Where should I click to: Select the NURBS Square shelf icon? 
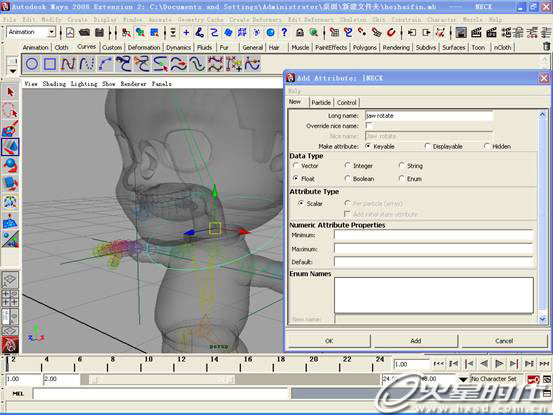[x=50, y=64]
